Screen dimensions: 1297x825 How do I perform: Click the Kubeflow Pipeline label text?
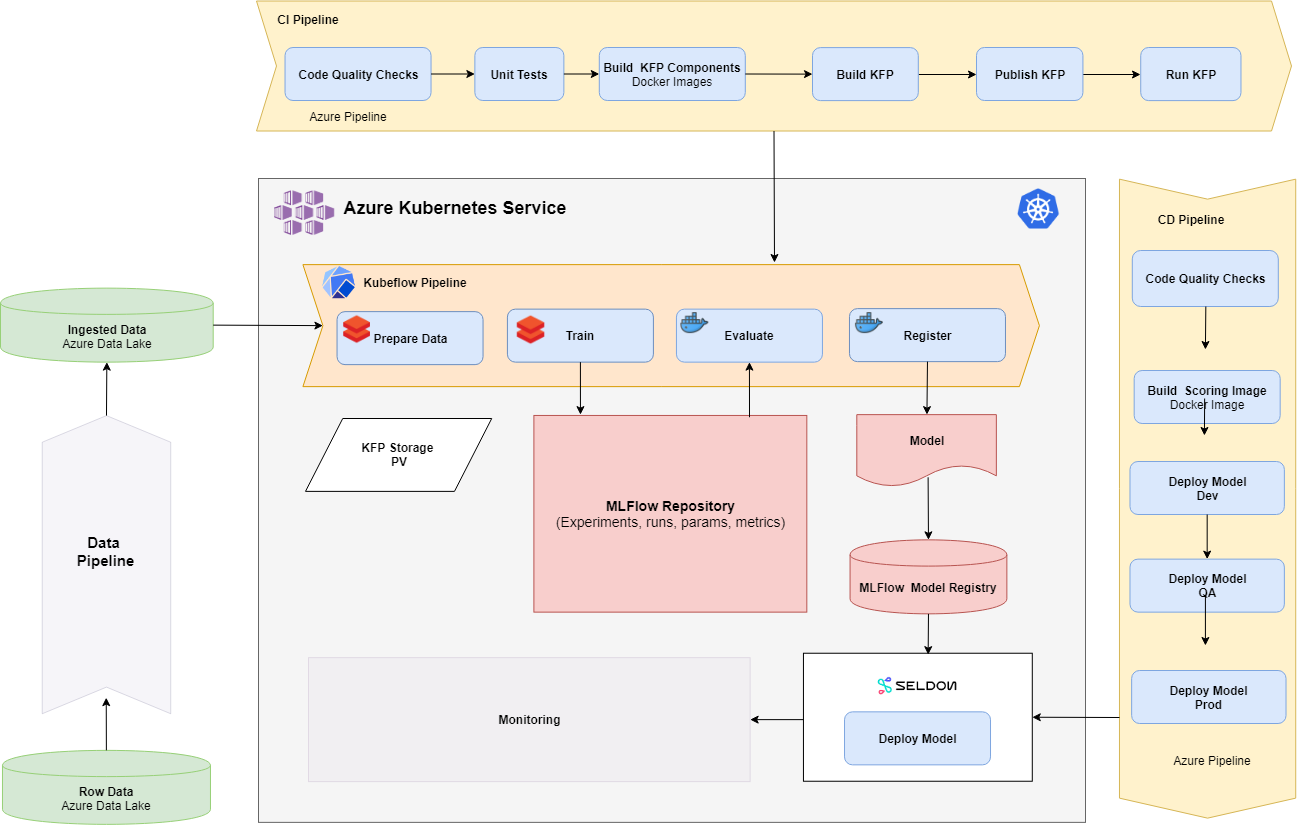pos(415,283)
